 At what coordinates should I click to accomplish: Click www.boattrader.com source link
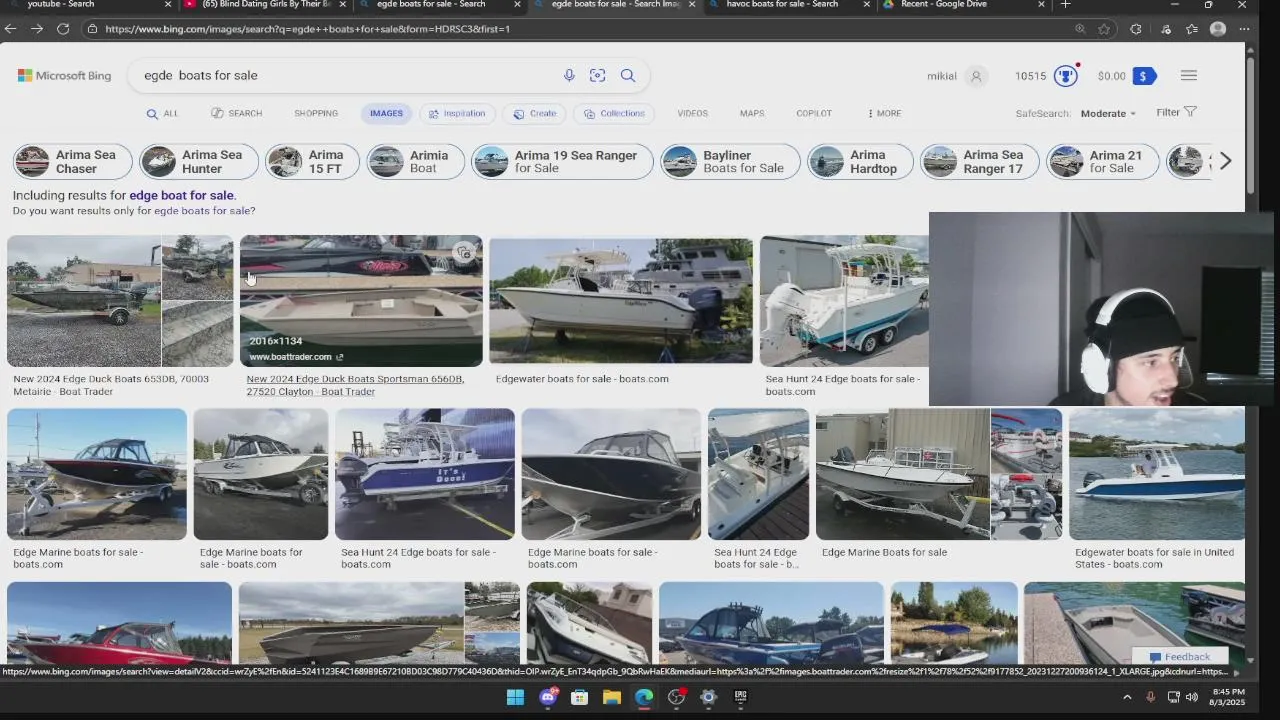click(x=296, y=356)
